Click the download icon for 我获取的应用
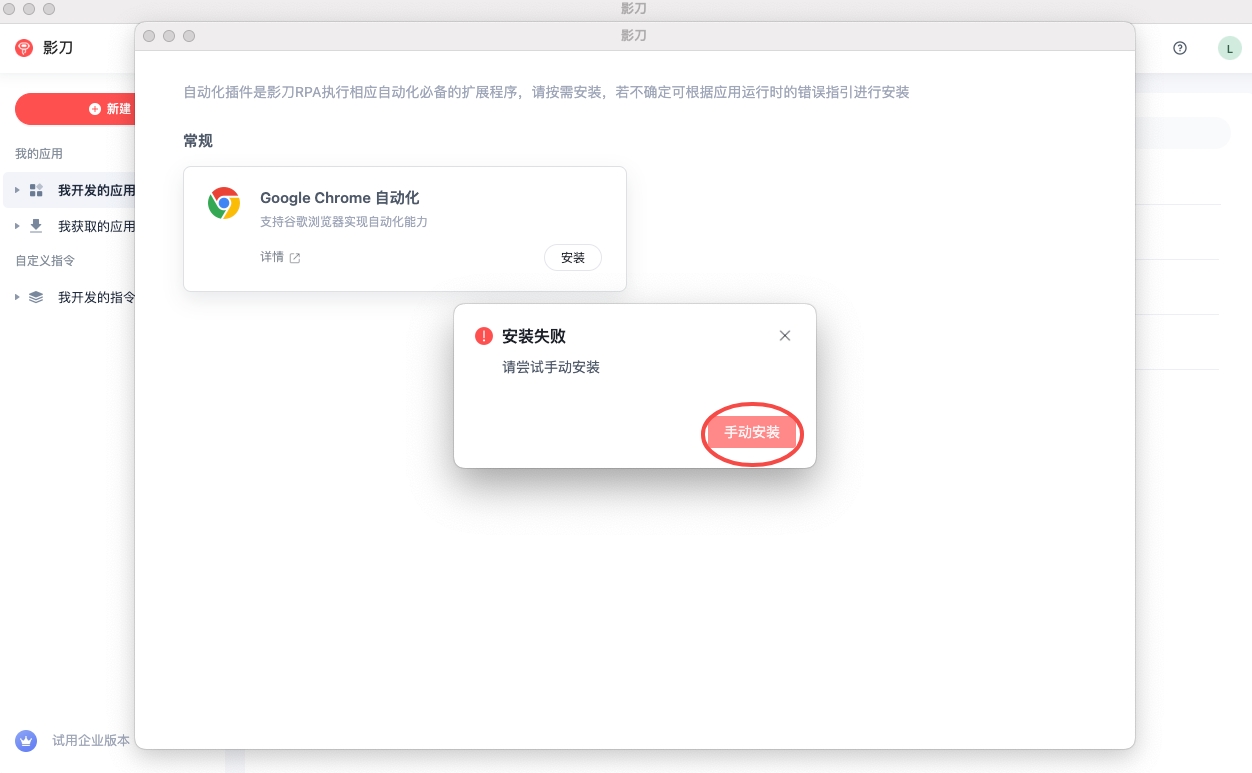The height and width of the screenshot is (773, 1252). (x=36, y=226)
